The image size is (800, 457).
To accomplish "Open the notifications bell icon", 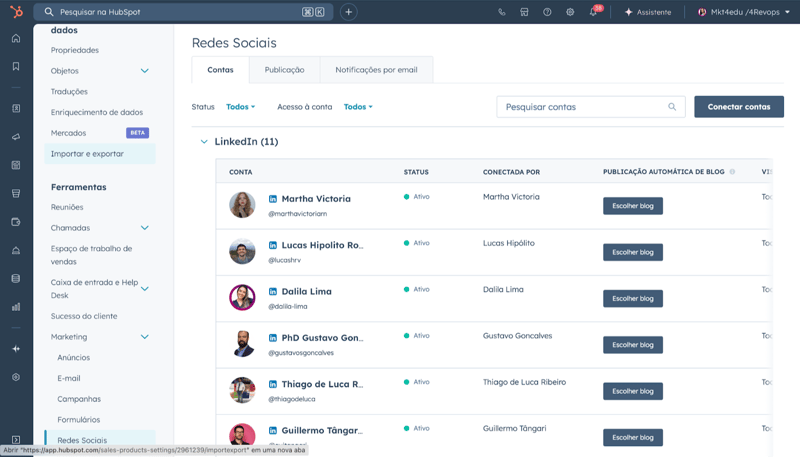I will pyautogui.click(x=593, y=12).
